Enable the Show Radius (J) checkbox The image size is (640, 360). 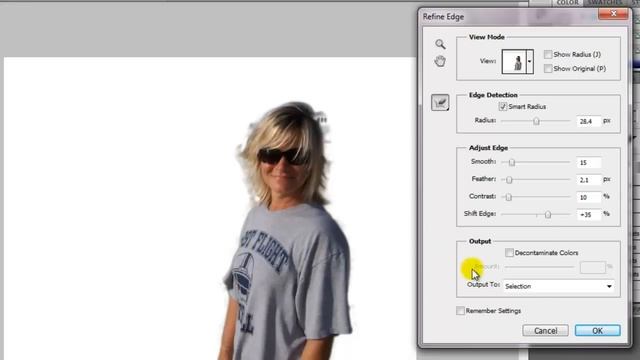548,54
